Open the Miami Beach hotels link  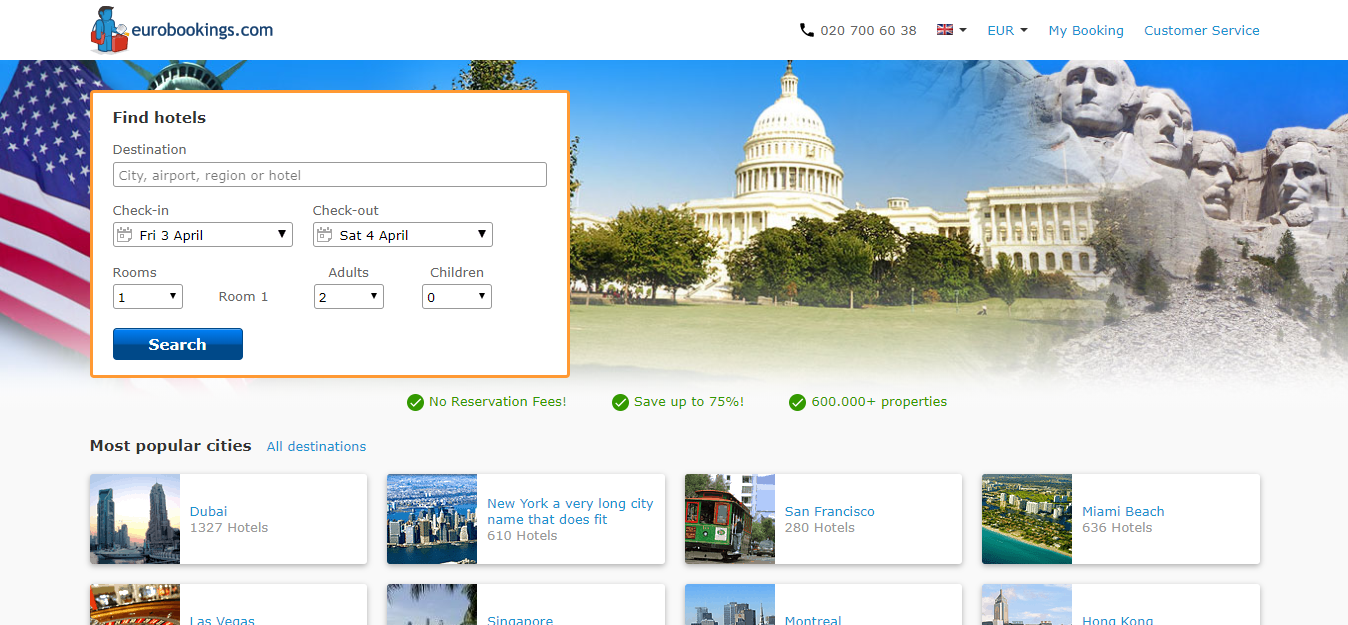[1123, 511]
